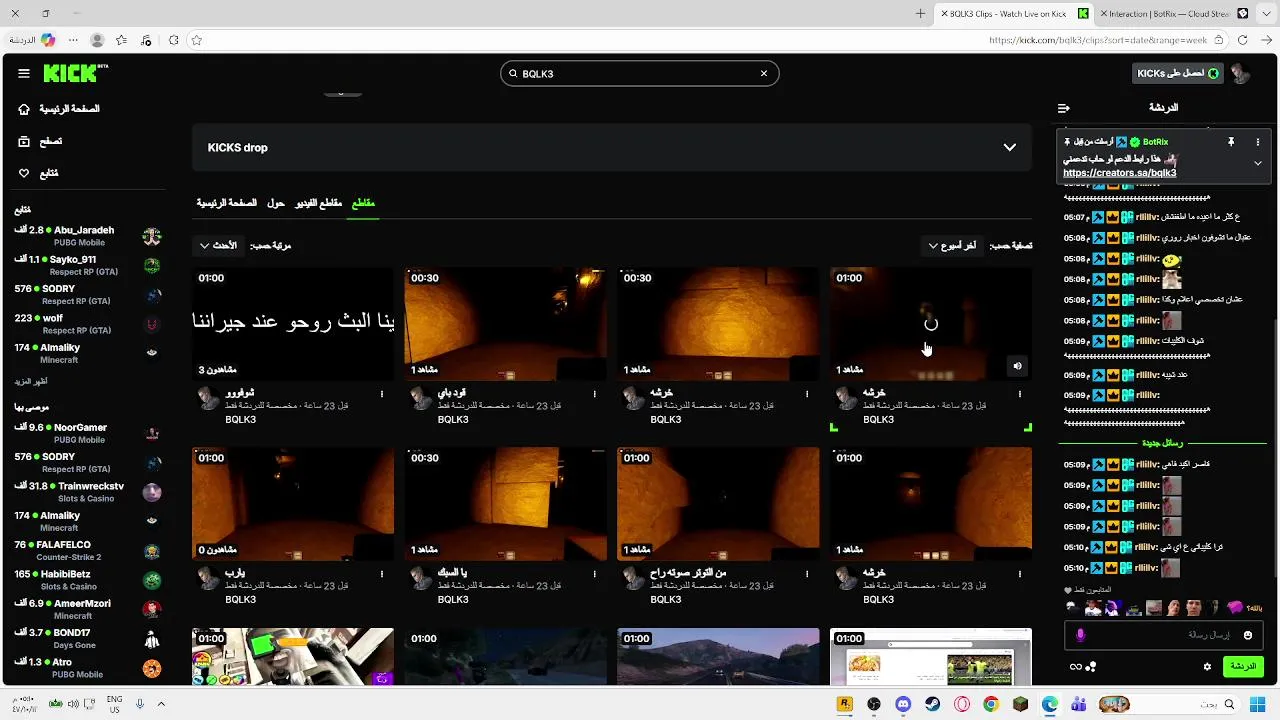Play the first clip with Arabic text thumbnail
The width and height of the screenshot is (1280, 720).
(x=293, y=324)
